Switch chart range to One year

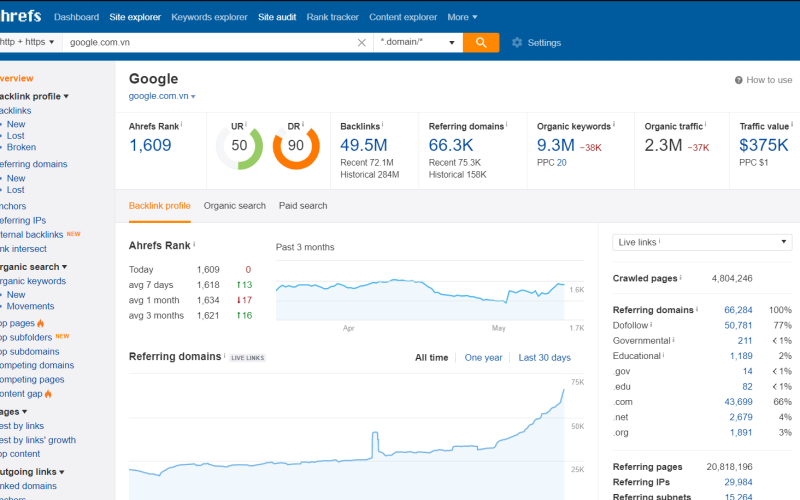(483, 358)
